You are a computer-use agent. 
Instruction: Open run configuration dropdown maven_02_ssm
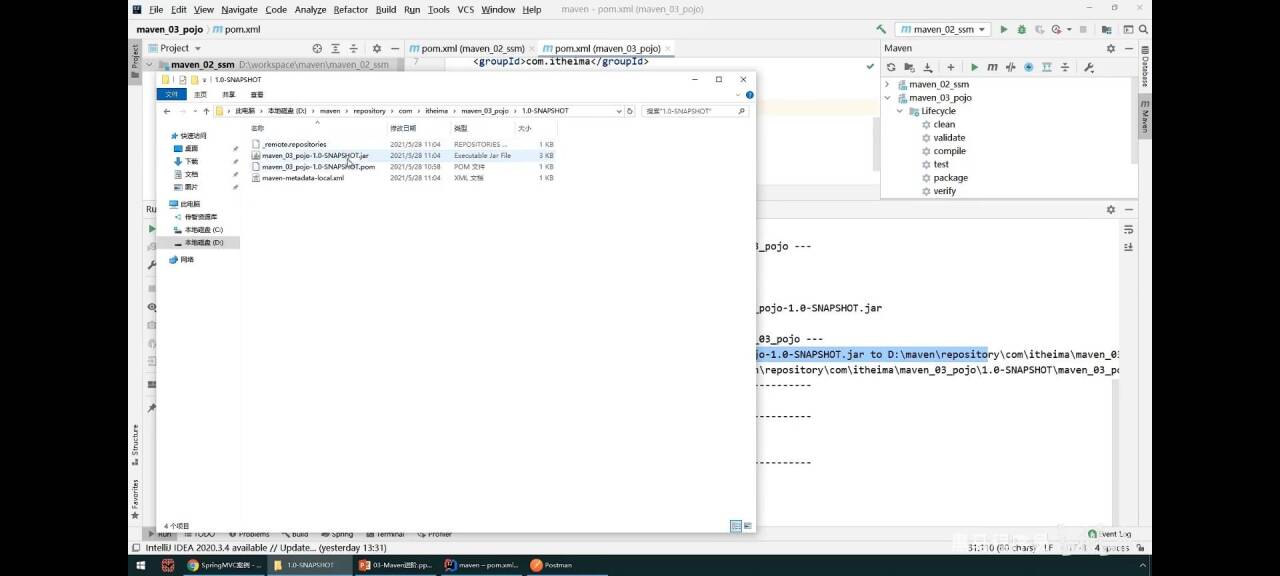(x=942, y=29)
